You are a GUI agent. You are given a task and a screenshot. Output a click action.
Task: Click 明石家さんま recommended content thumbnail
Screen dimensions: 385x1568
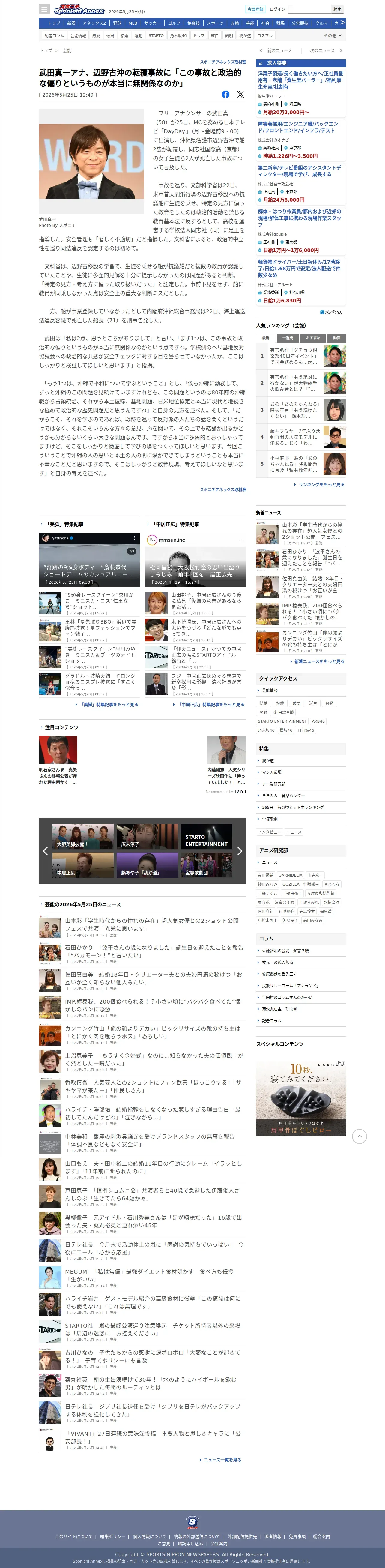[58, 749]
